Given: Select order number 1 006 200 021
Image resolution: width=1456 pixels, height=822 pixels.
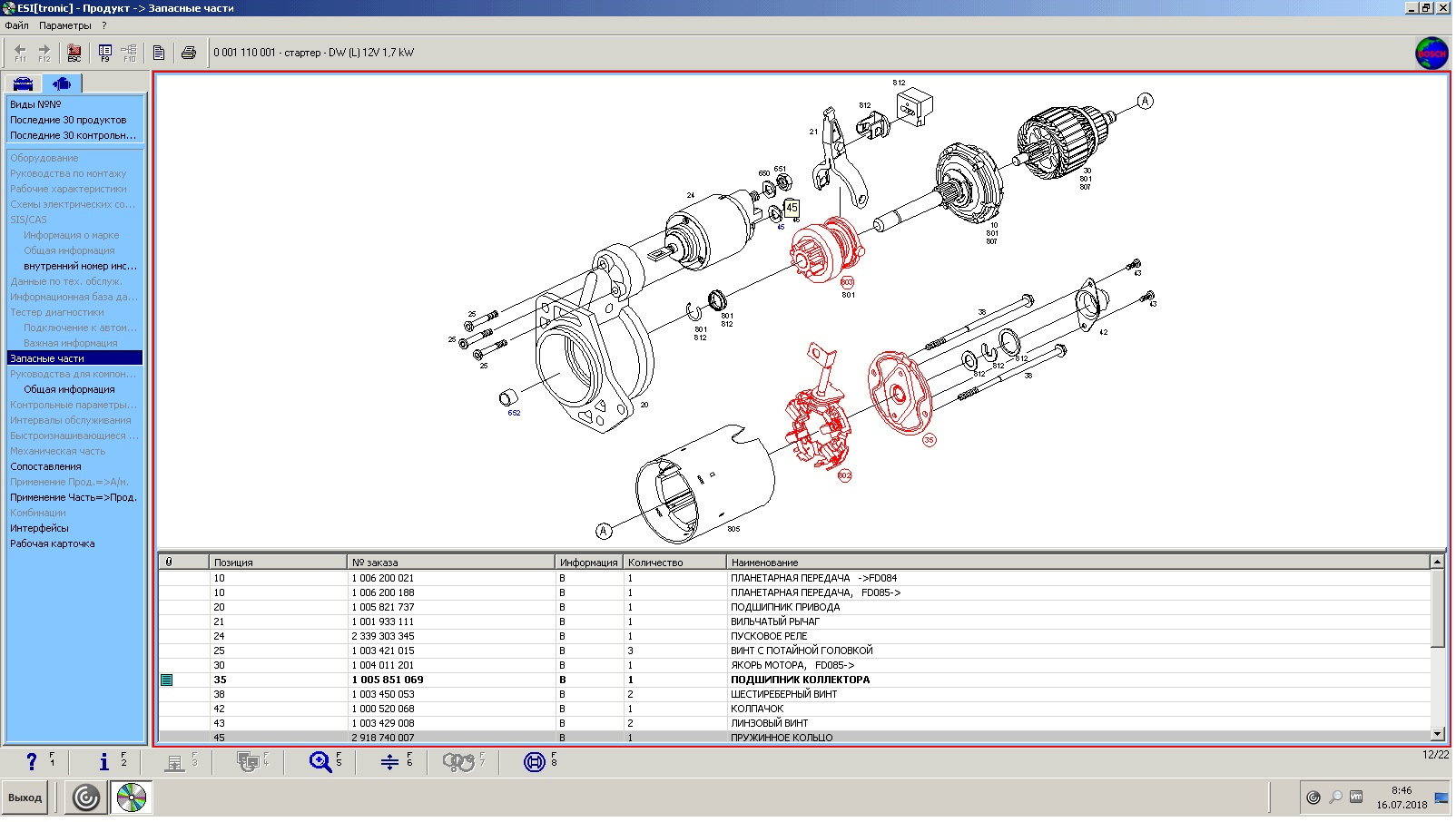Looking at the screenshot, I should pos(383,578).
